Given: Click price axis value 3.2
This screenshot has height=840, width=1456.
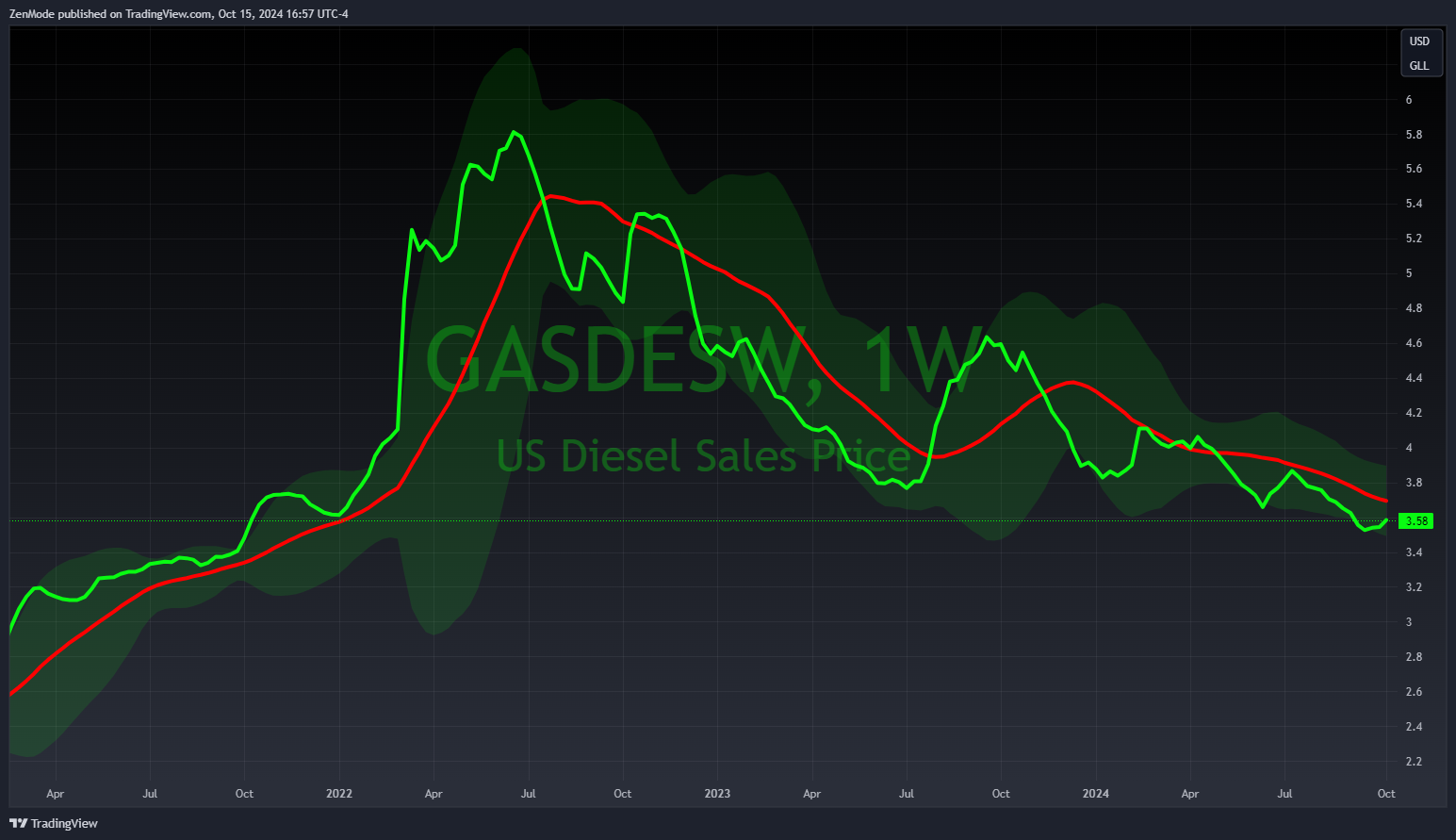Looking at the screenshot, I should click(1414, 588).
